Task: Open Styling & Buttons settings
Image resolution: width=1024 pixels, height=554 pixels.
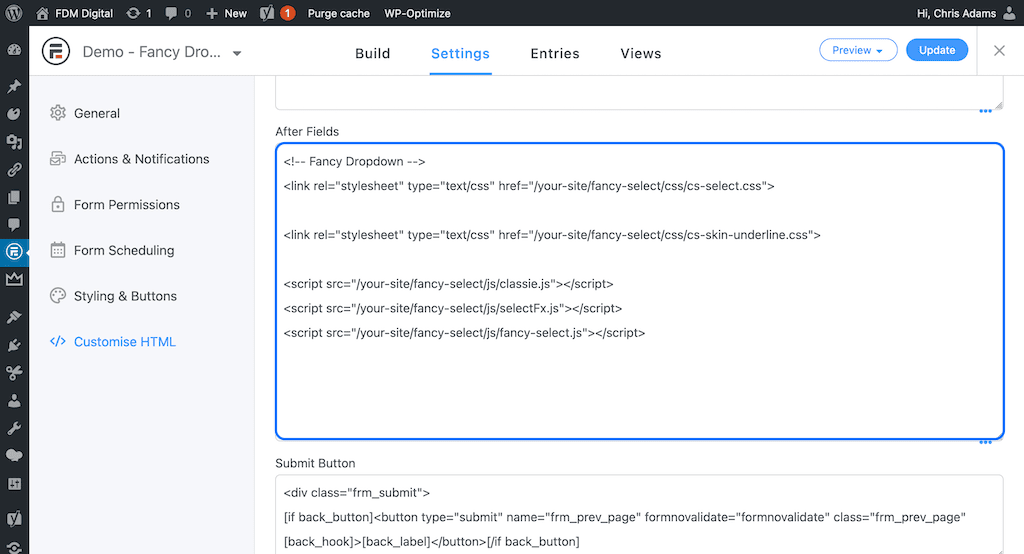Action: coord(125,296)
